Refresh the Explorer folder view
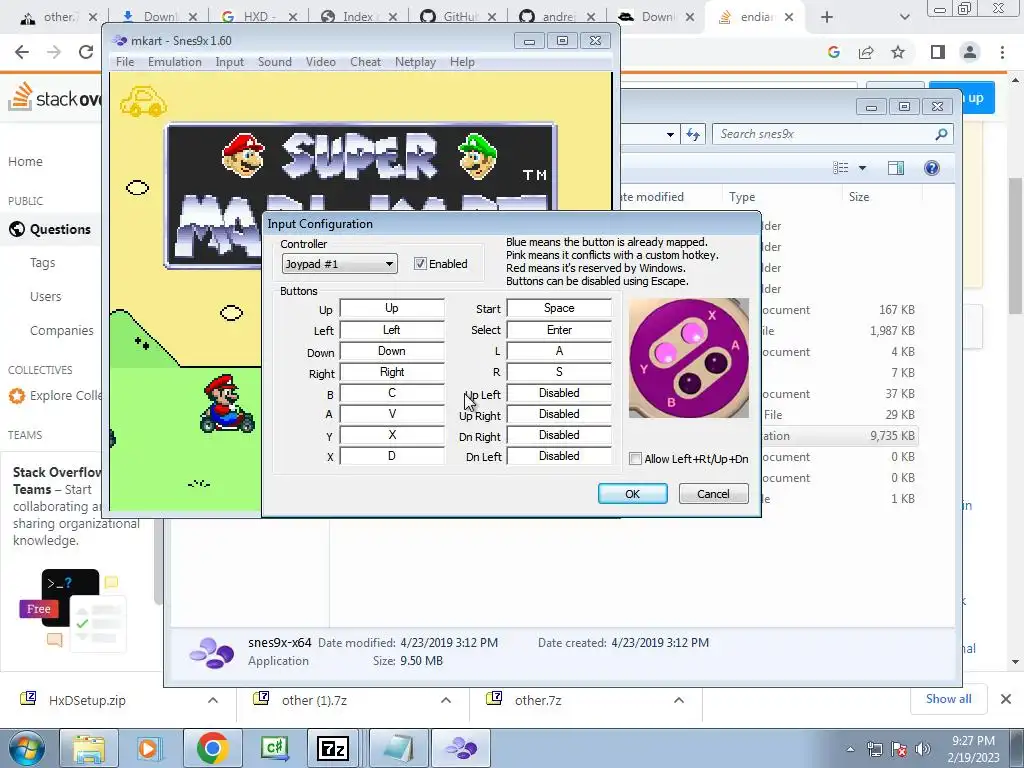Viewport: 1024px width, 768px height. (693, 135)
